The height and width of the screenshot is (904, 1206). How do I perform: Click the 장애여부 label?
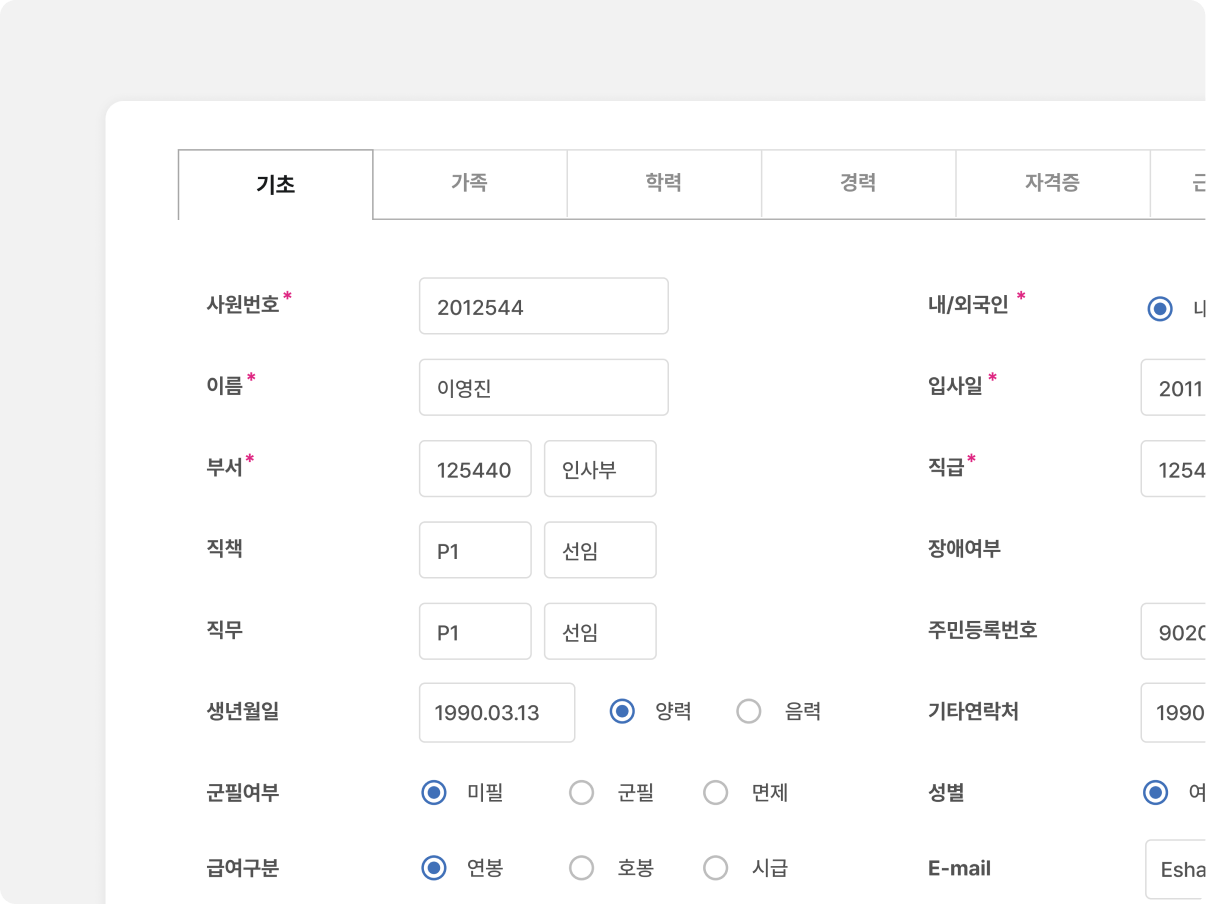click(x=964, y=549)
